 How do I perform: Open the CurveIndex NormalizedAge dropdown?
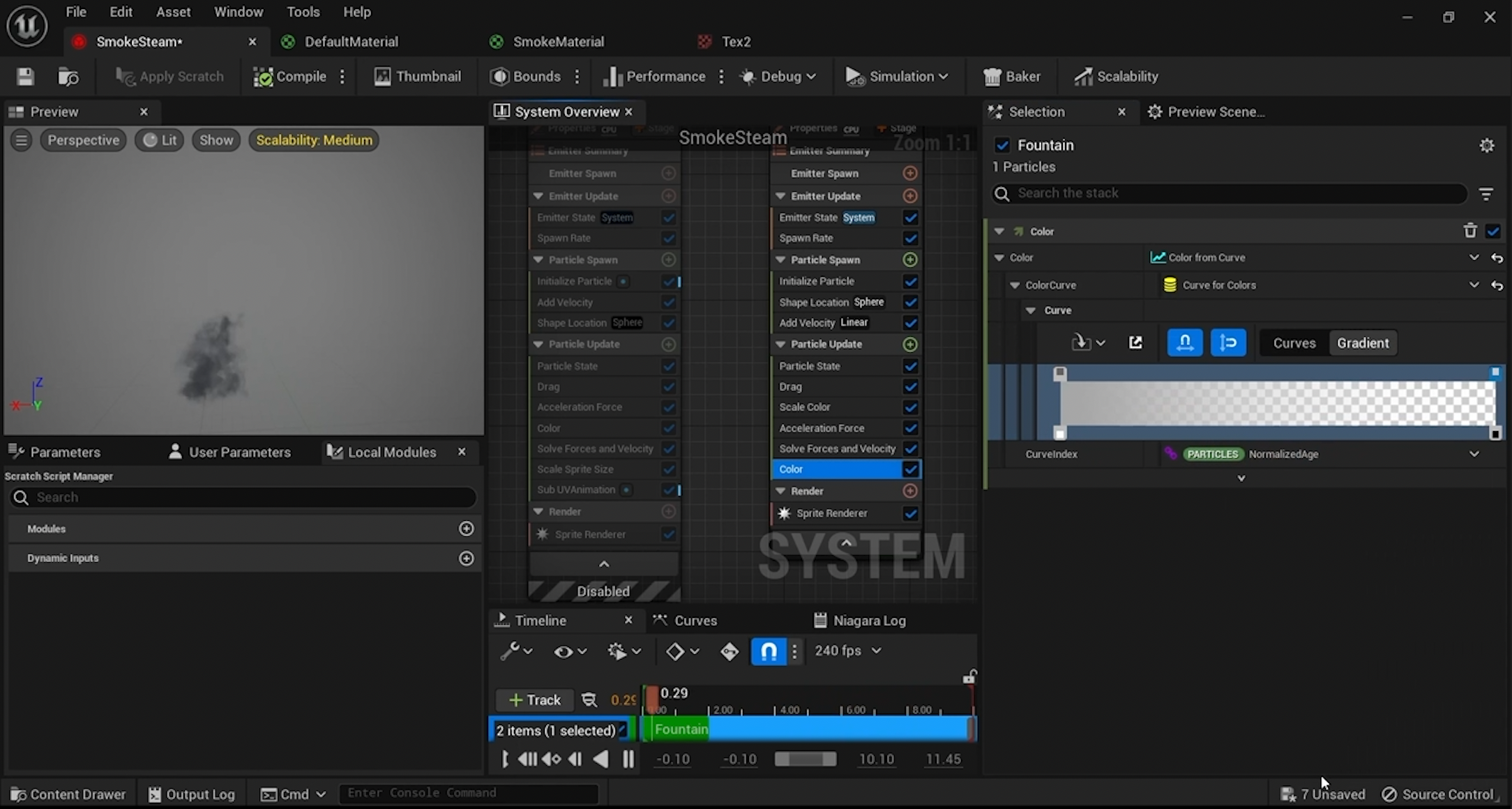point(1474,454)
